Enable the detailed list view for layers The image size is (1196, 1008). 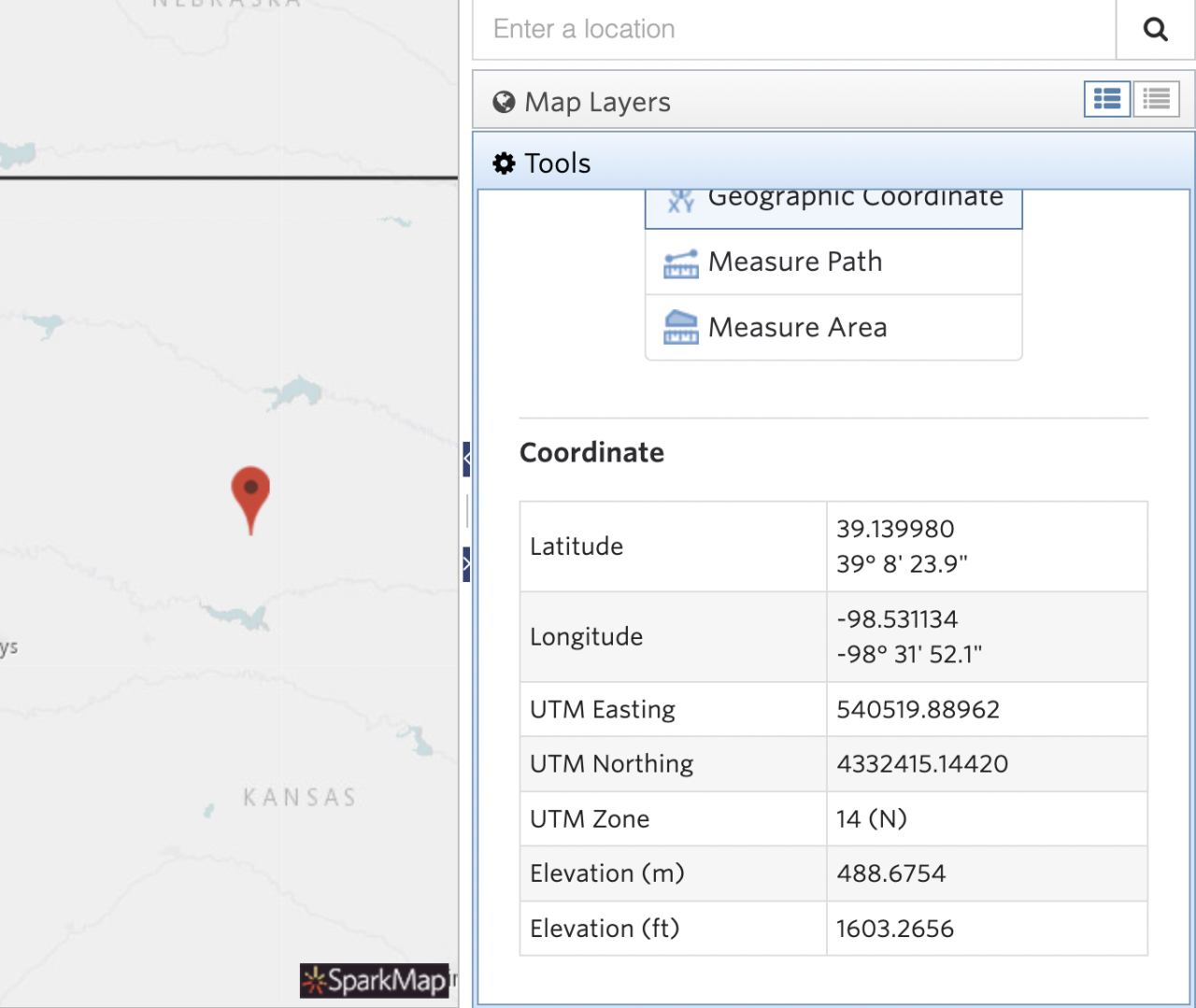[x=1106, y=99]
